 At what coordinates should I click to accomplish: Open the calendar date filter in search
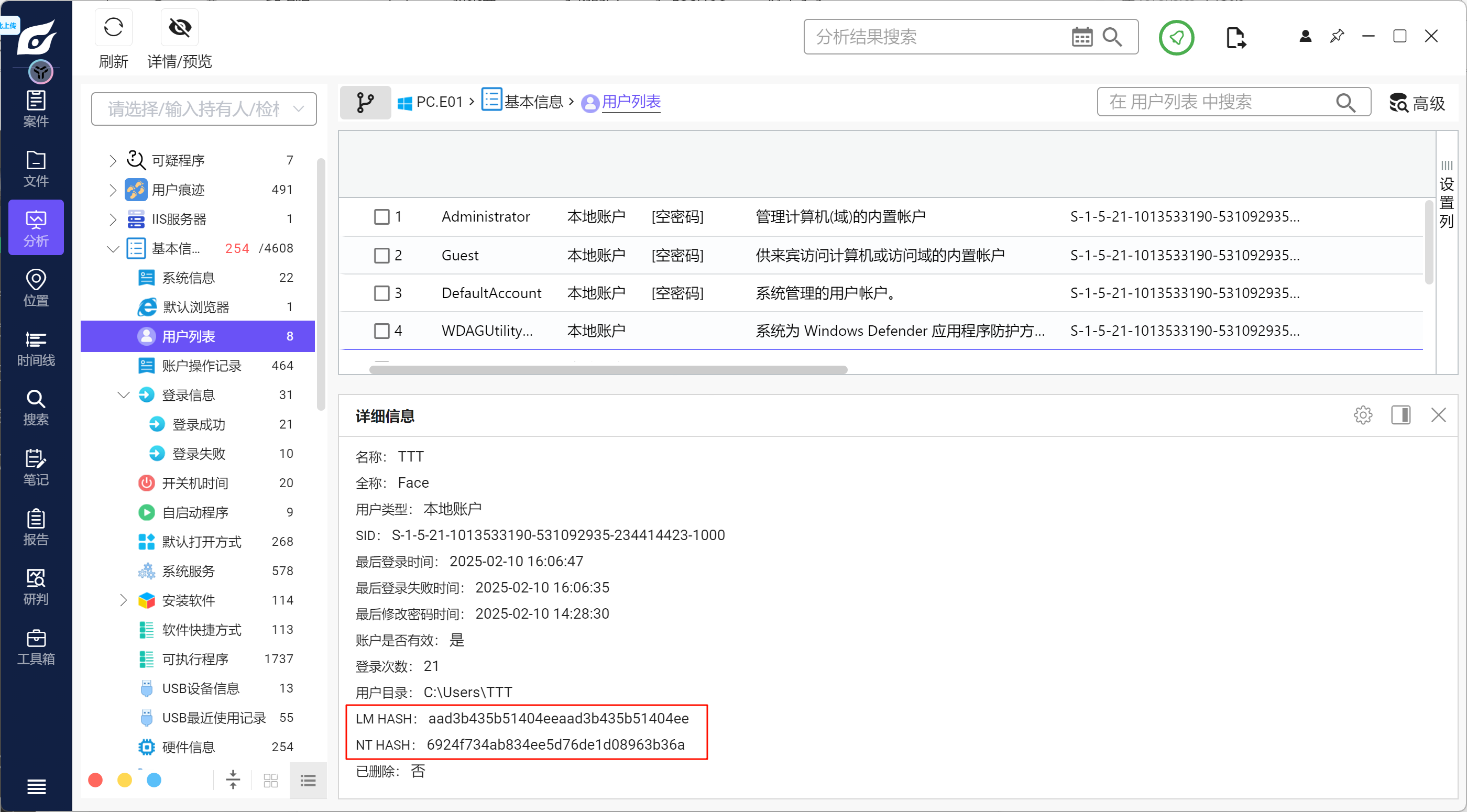tap(1081, 37)
